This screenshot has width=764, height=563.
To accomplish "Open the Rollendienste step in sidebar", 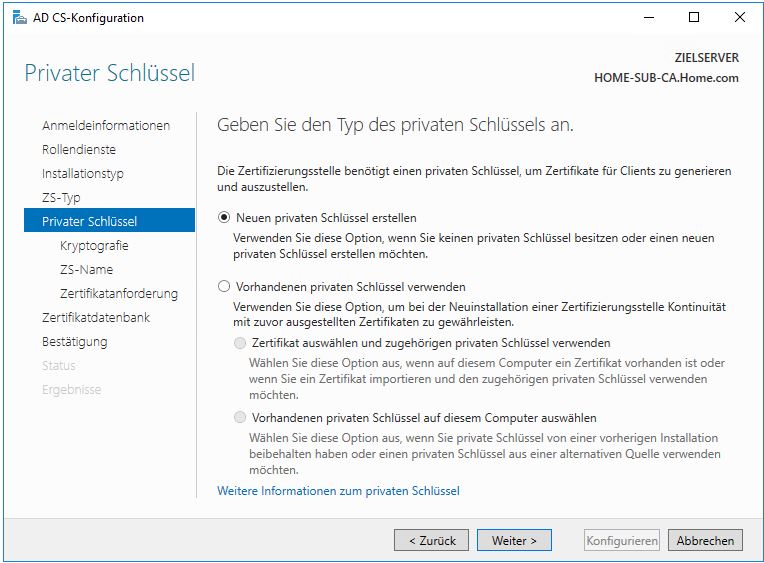I will point(79,149).
